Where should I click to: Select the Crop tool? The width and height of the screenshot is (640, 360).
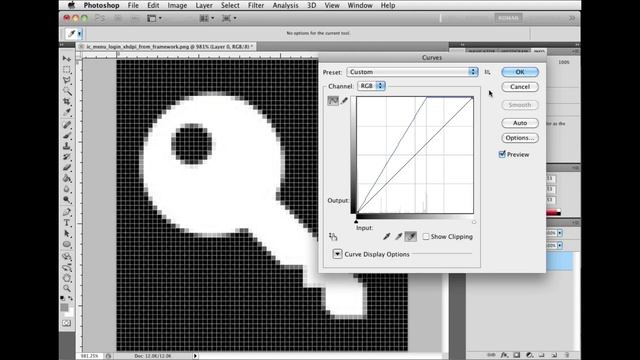(x=67, y=102)
